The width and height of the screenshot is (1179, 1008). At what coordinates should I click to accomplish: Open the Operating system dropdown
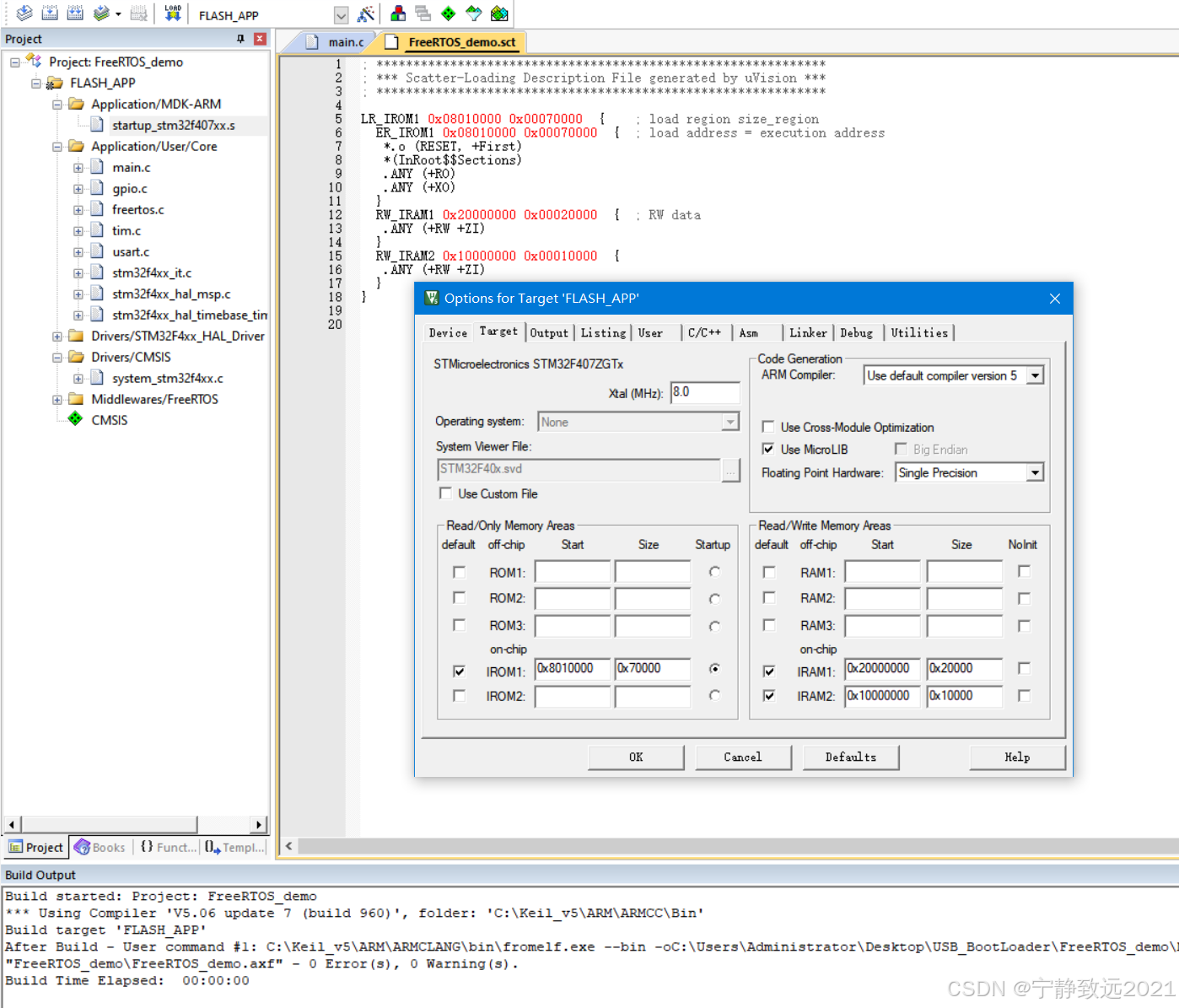point(730,422)
